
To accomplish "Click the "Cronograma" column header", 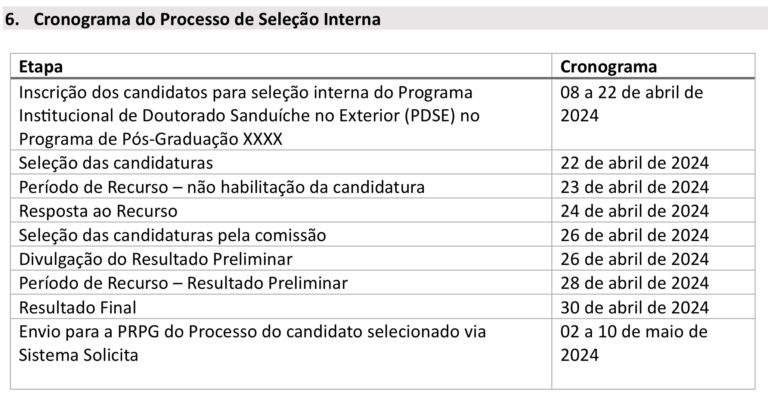I will pos(608,68).
